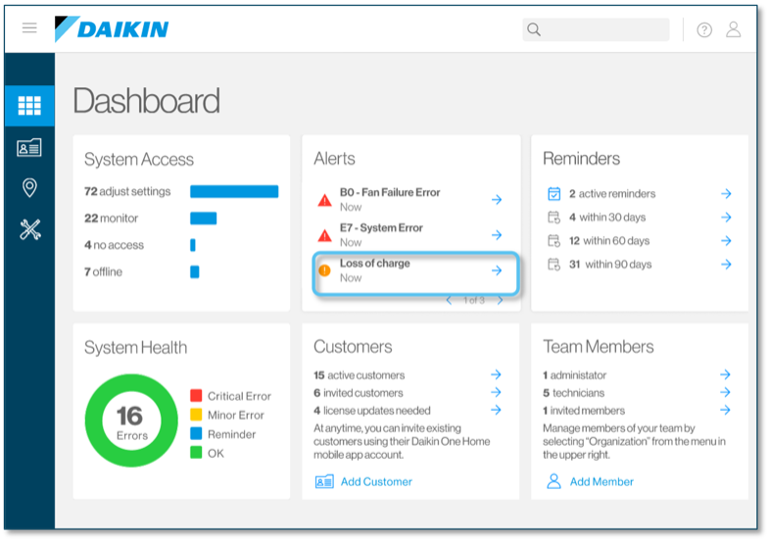Click the Add Member link
Screen dimensions: 770x546
click(x=602, y=482)
